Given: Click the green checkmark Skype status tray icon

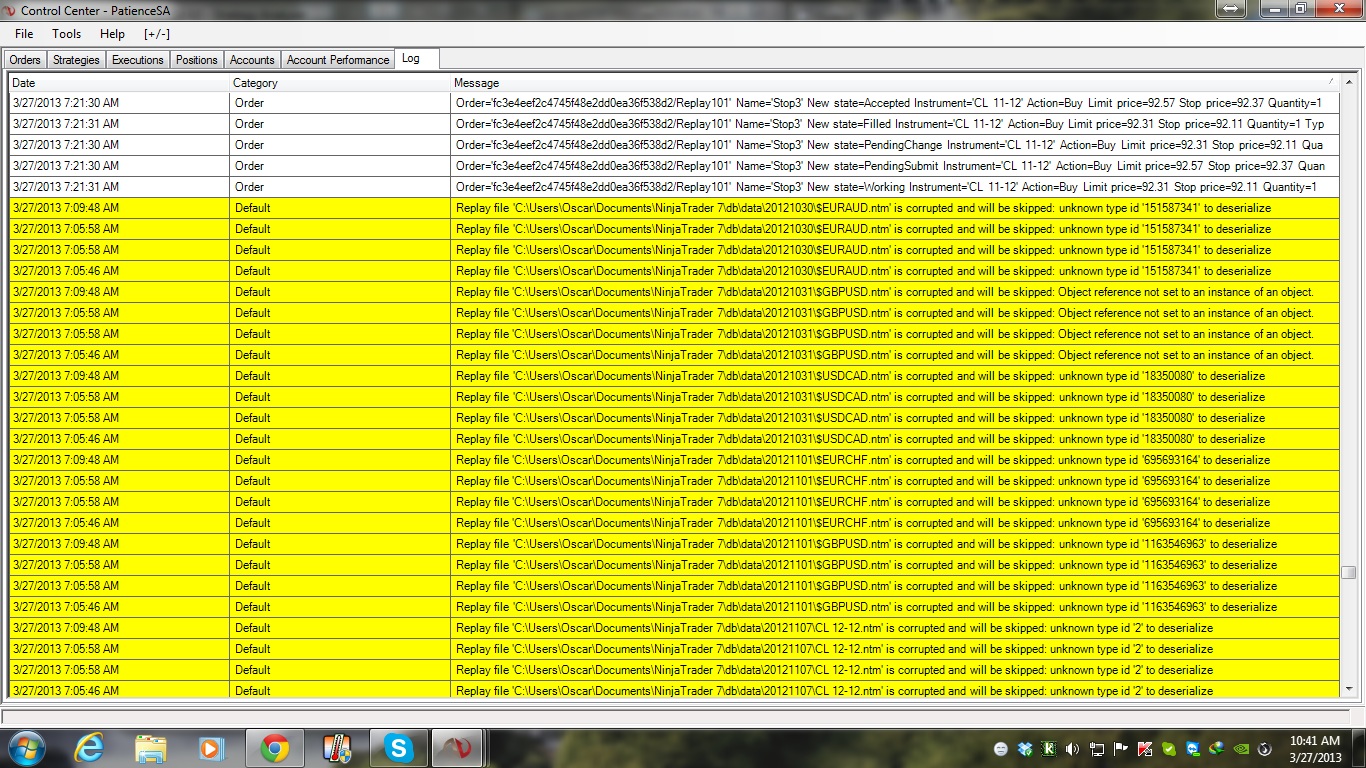Looking at the screenshot, I should click(x=1169, y=749).
